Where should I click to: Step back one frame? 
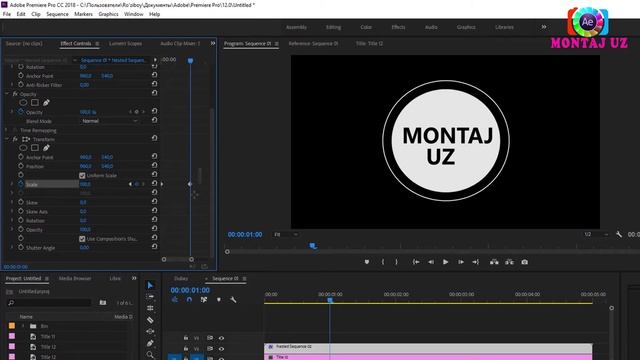pos(431,262)
